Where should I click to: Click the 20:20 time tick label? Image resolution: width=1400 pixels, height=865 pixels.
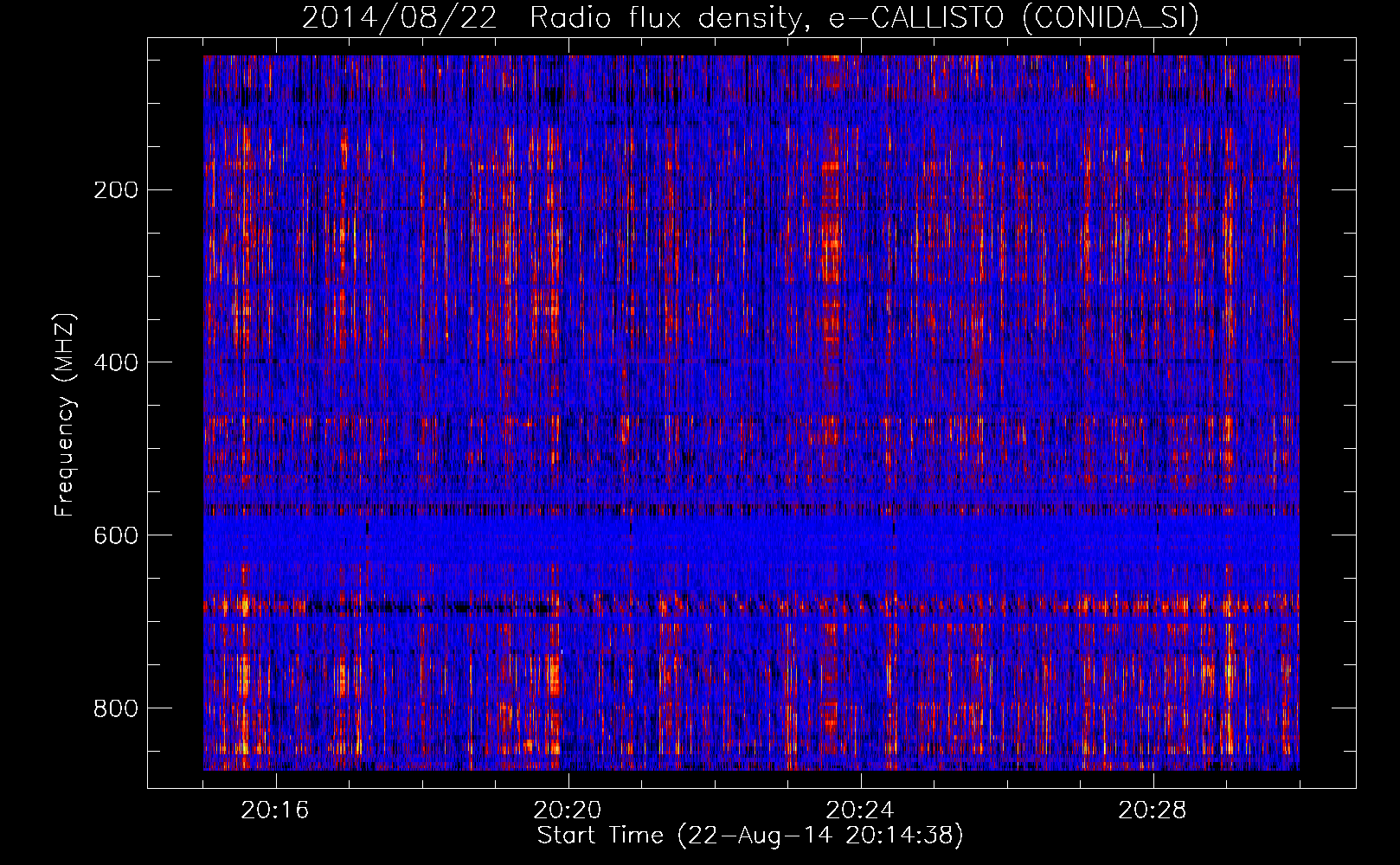[x=568, y=811]
